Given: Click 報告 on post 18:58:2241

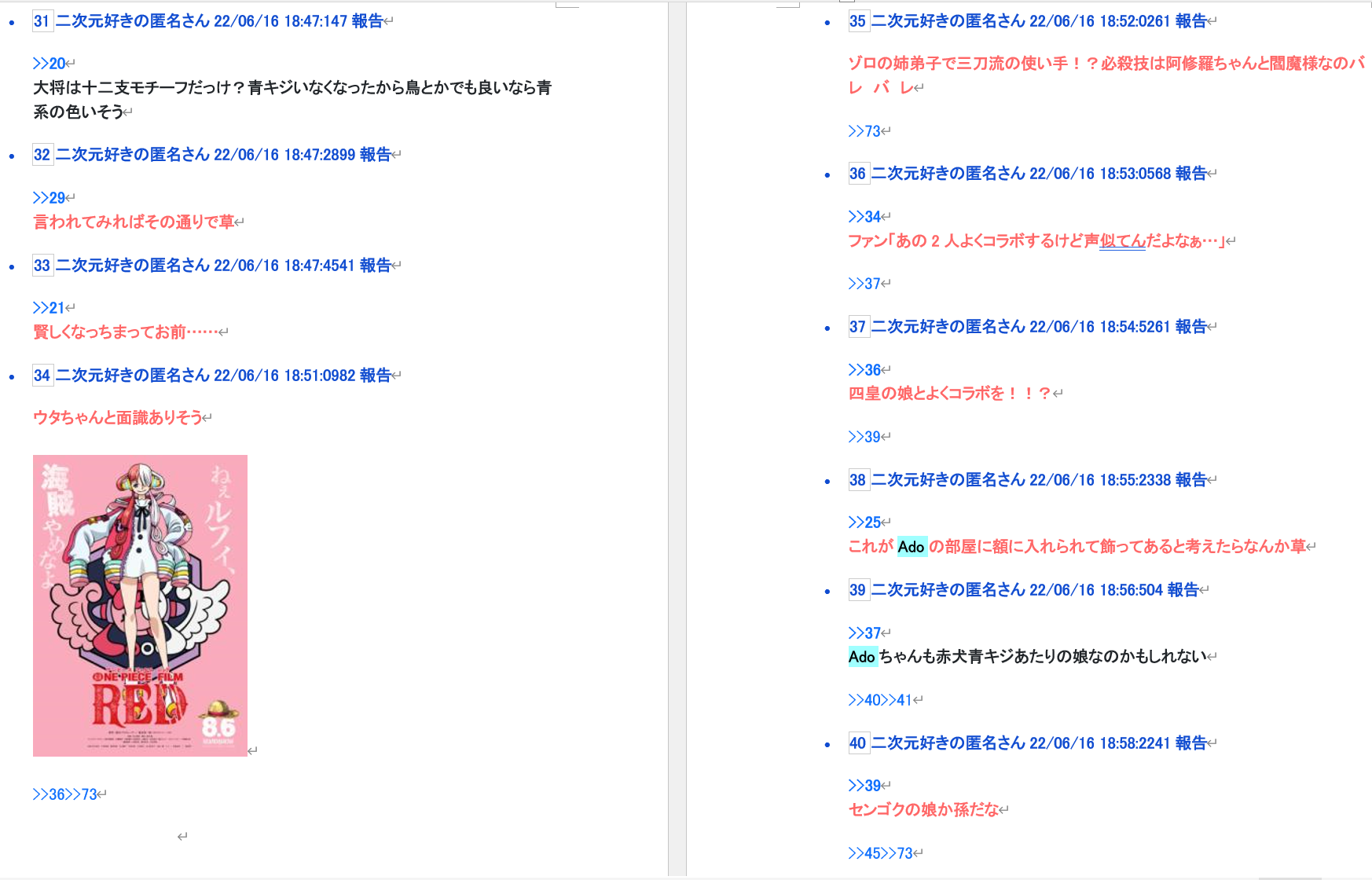Looking at the screenshot, I should coord(1191,743).
